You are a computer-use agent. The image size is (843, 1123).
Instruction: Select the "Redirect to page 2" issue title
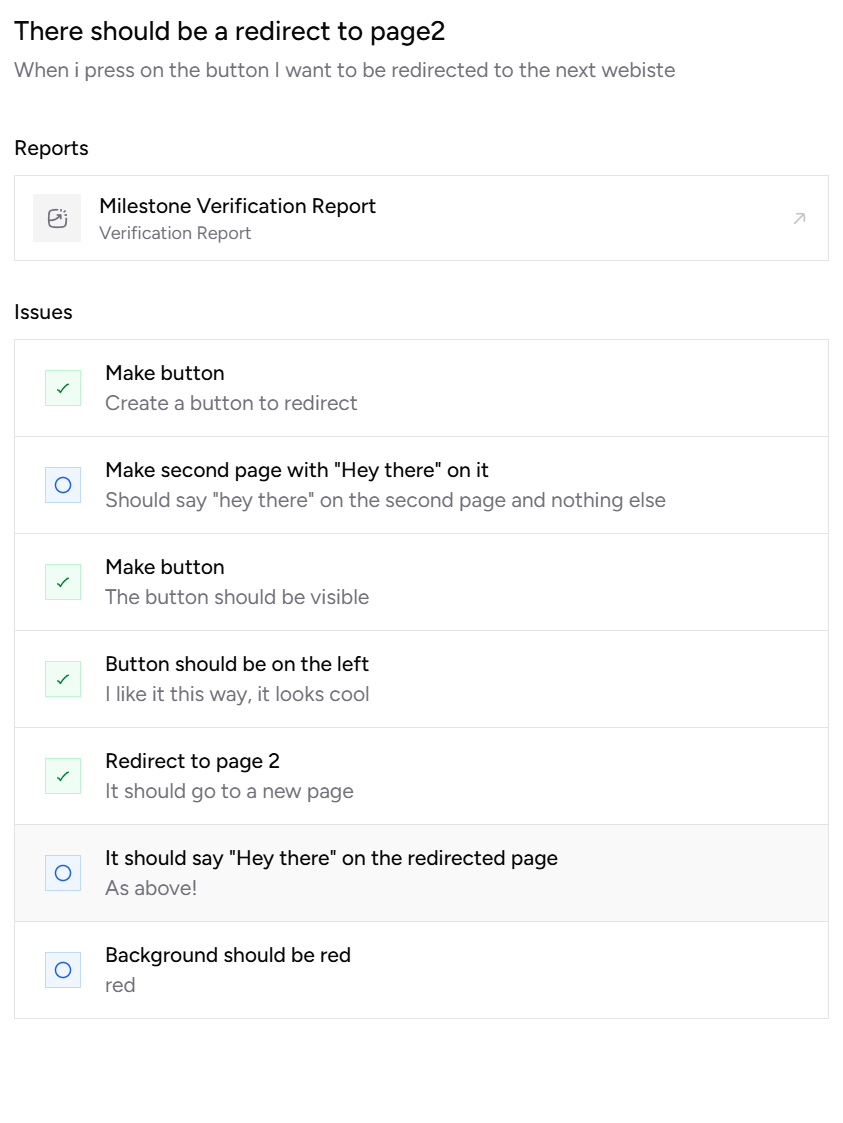(x=192, y=761)
